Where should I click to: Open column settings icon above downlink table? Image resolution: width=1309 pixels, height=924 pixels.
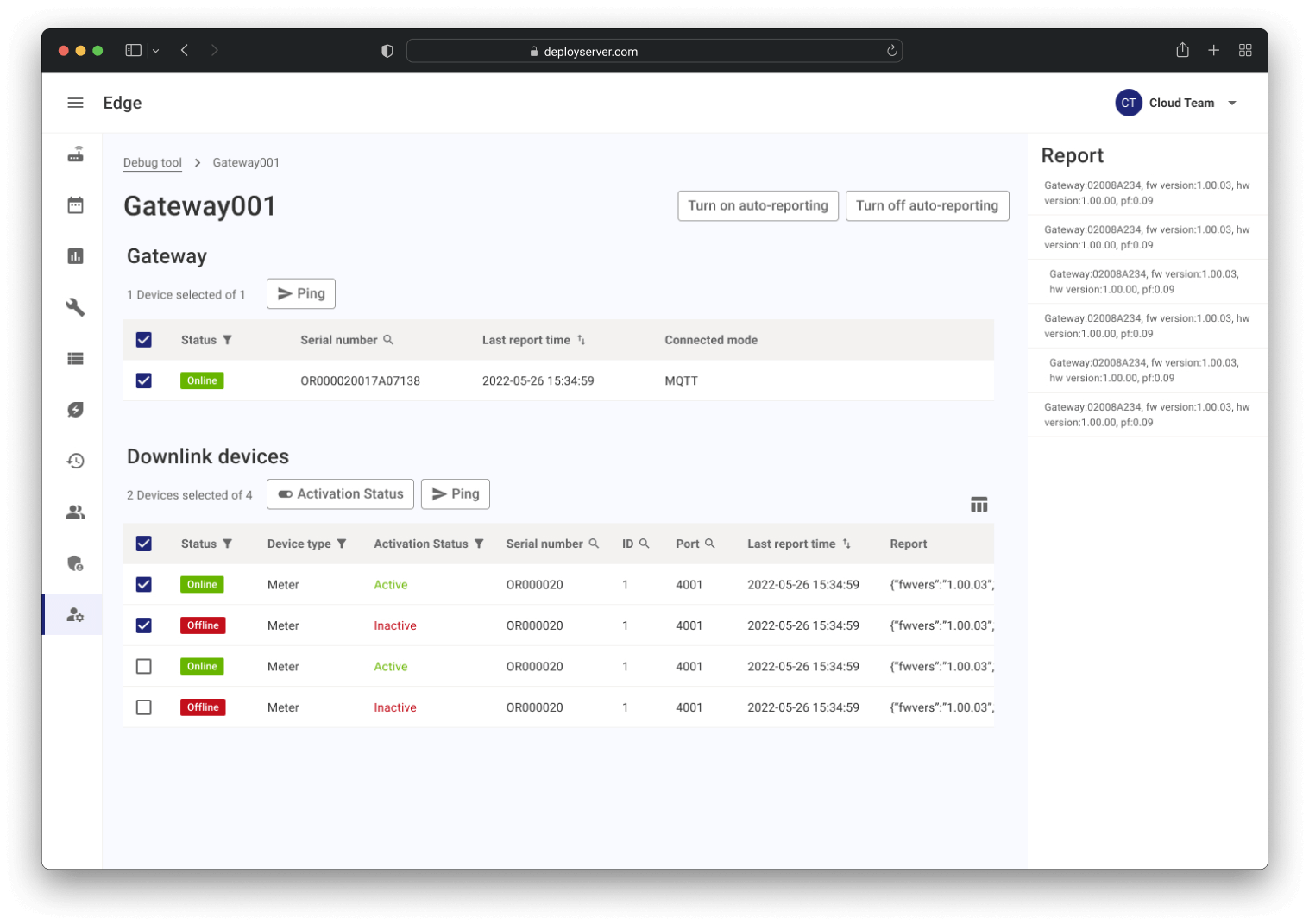[979, 505]
